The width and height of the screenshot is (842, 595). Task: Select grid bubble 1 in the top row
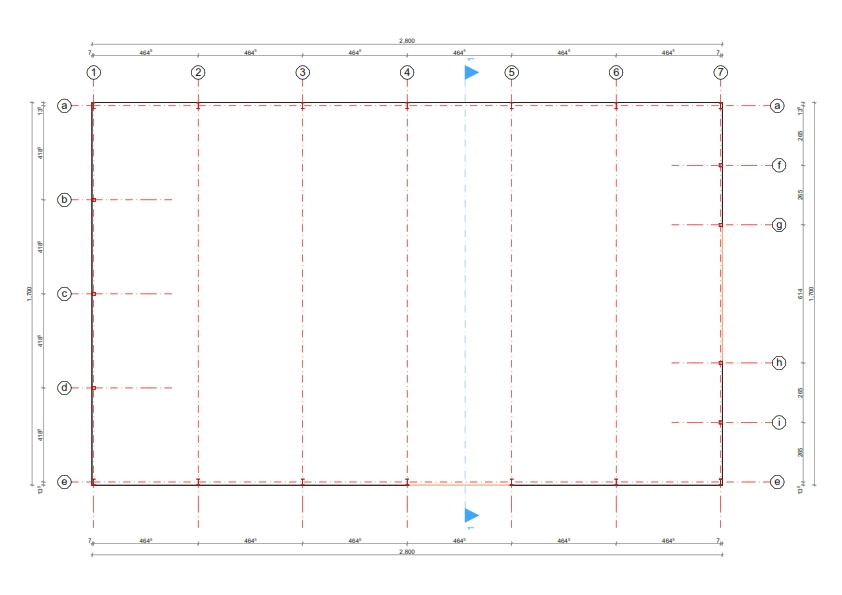pyautogui.click(x=93, y=72)
